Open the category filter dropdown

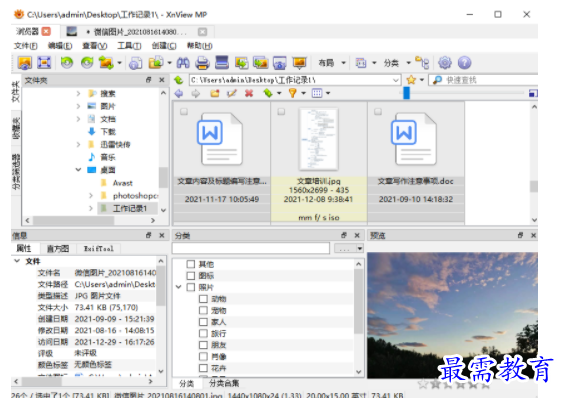(349, 248)
